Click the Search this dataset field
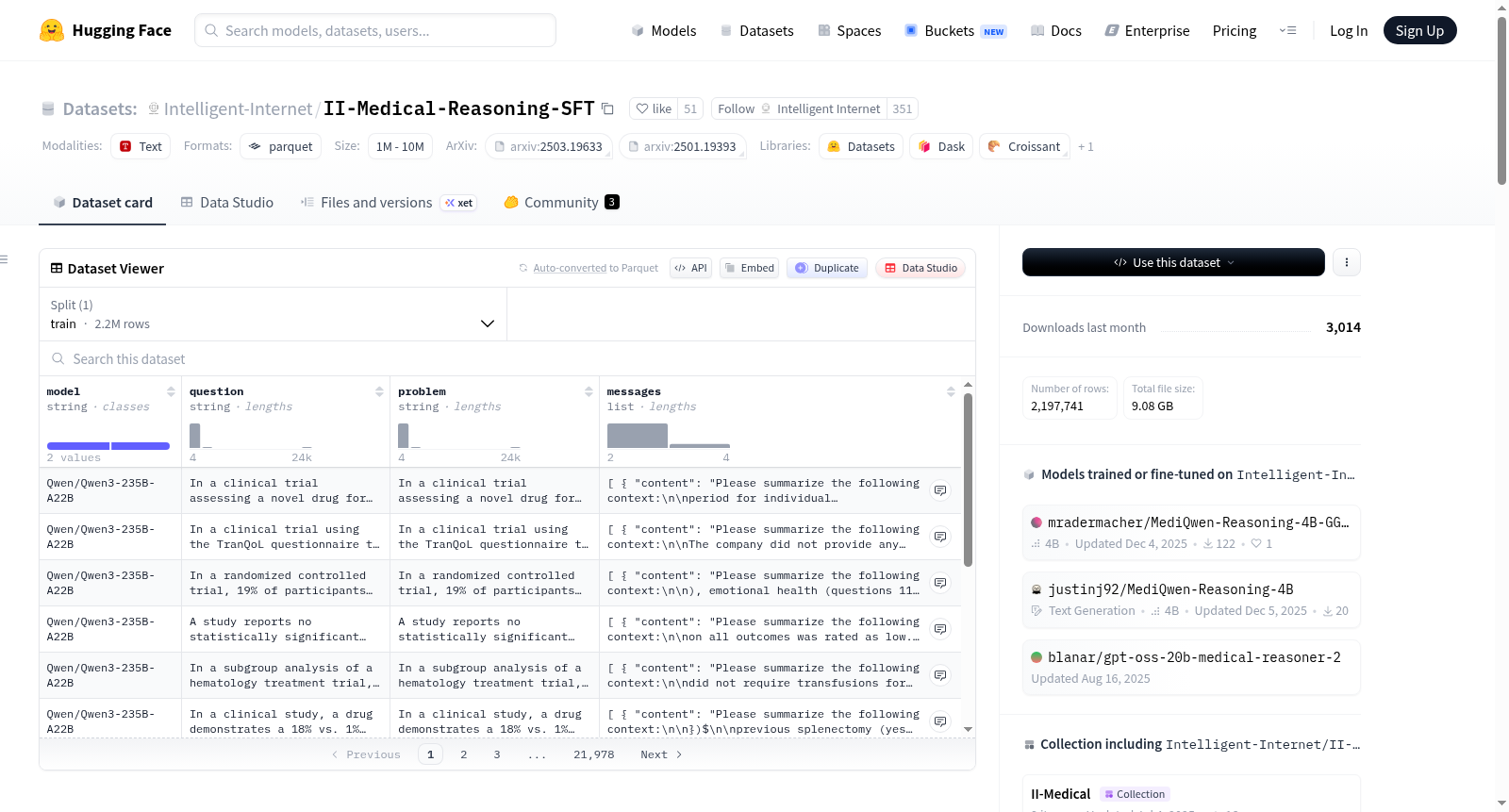 [x=507, y=358]
